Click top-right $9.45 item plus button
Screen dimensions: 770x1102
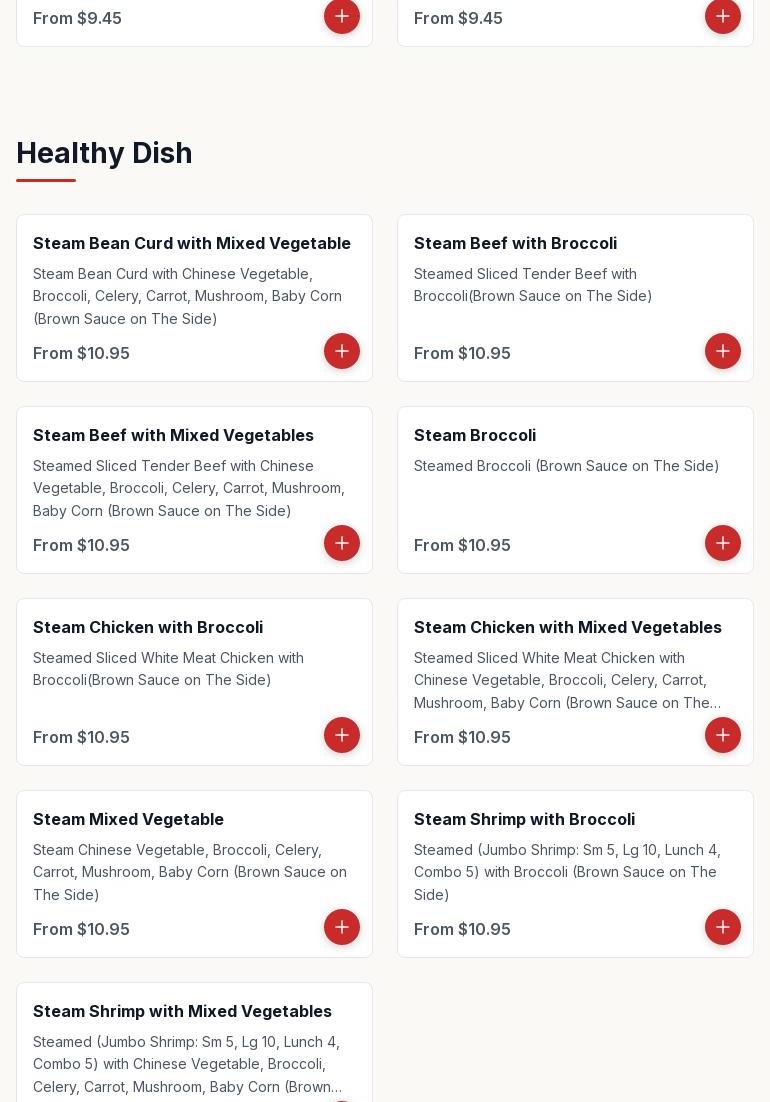[x=723, y=16]
